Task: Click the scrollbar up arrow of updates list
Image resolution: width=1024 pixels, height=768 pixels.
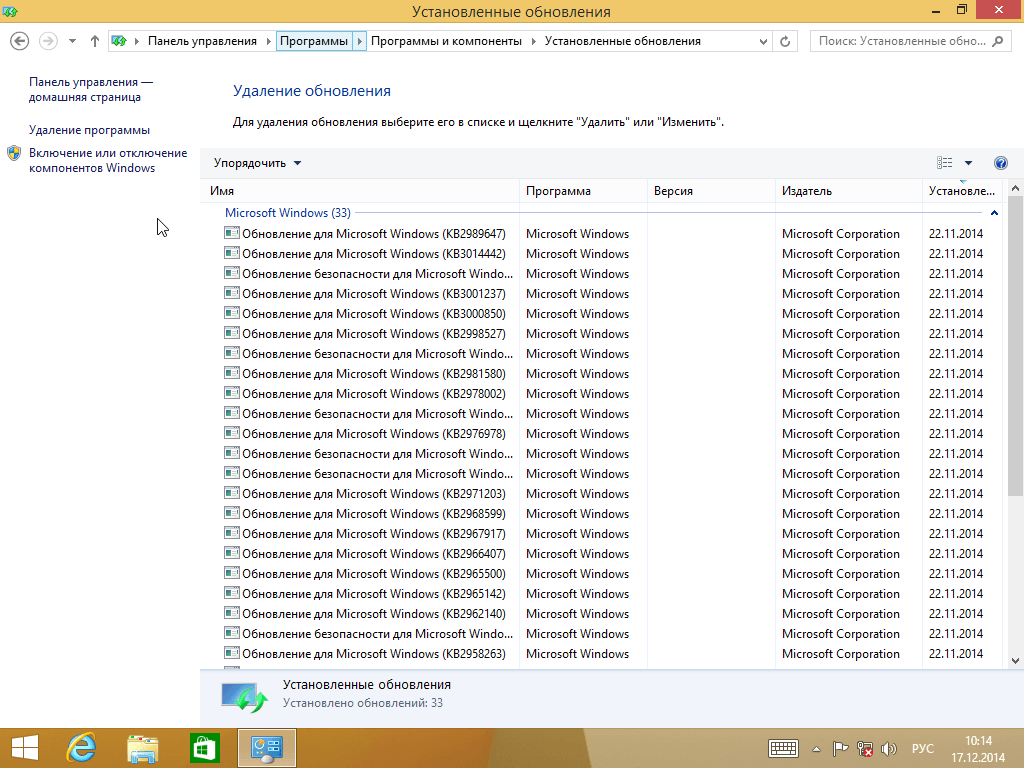Action: pos(1015,188)
